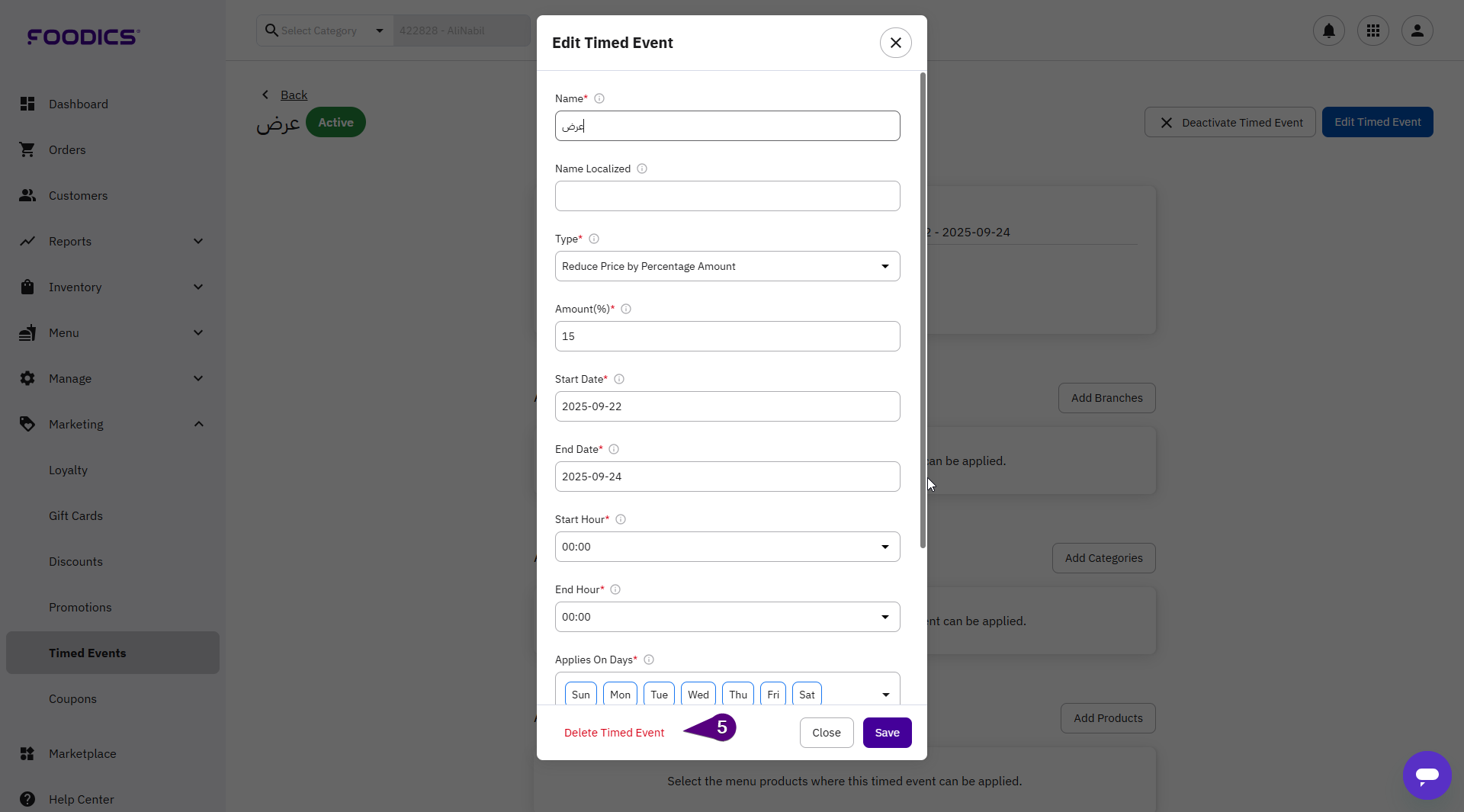Image resolution: width=1464 pixels, height=812 pixels.
Task: Open the apps grid icon
Action: [x=1372, y=30]
